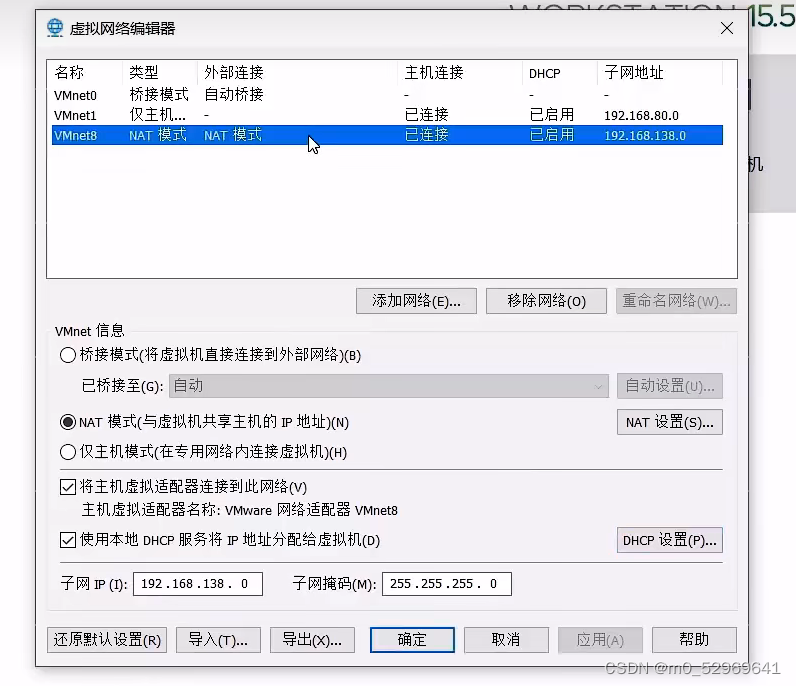This screenshot has height=686, width=796.
Task: Select the VMnet0 row
Action: pos(387,95)
